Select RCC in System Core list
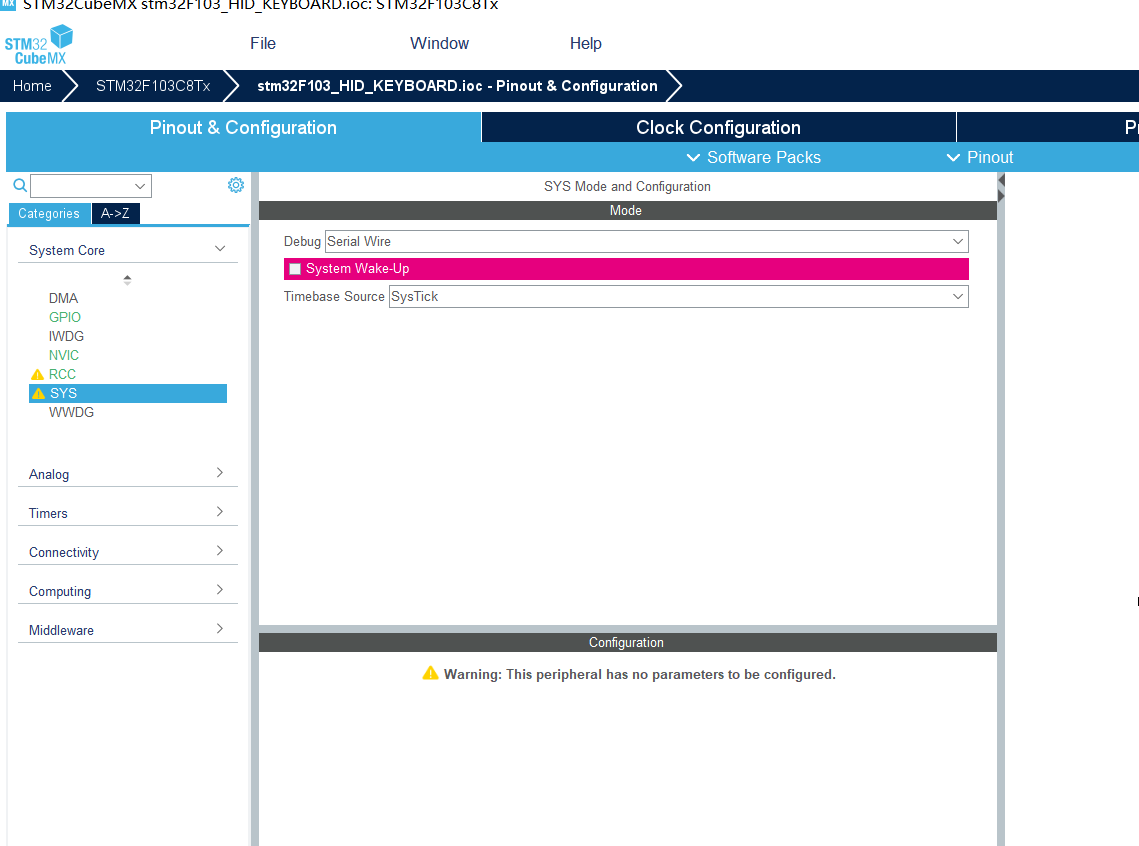This screenshot has height=846, width=1139. [x=62, y=374]
